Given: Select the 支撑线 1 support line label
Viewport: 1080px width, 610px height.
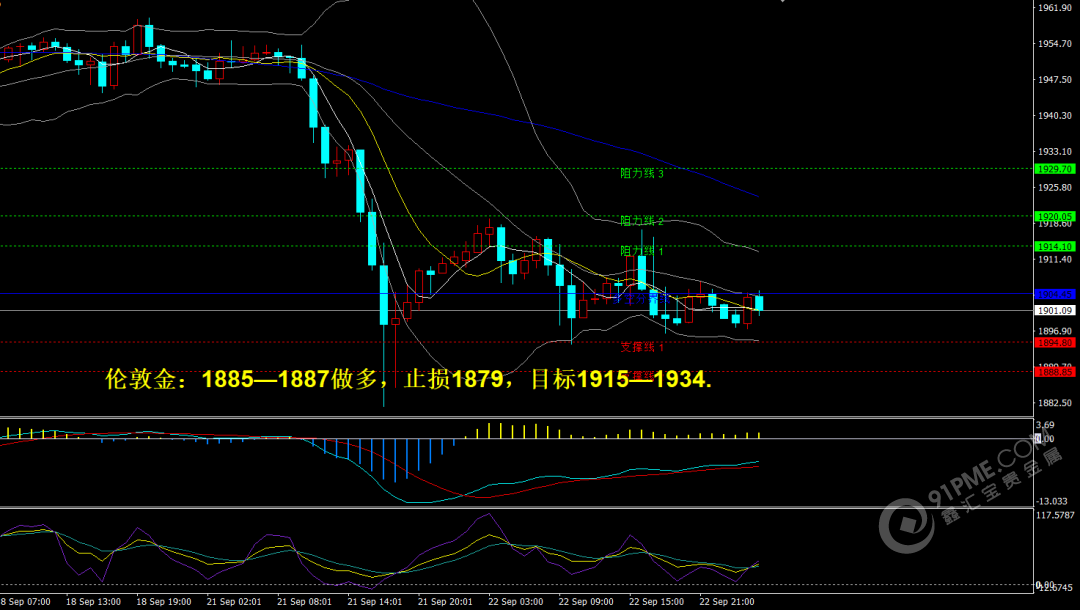Looking at the screenshot, I should coord(642,347).
